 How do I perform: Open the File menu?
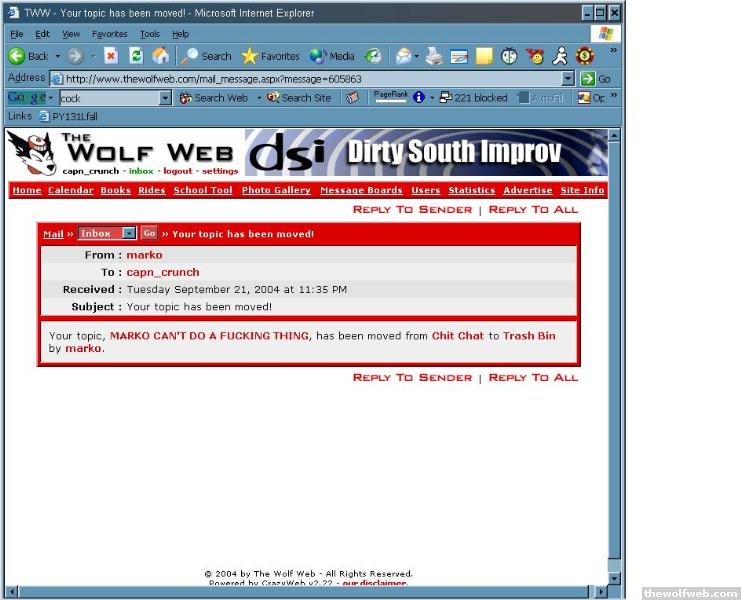17,34
